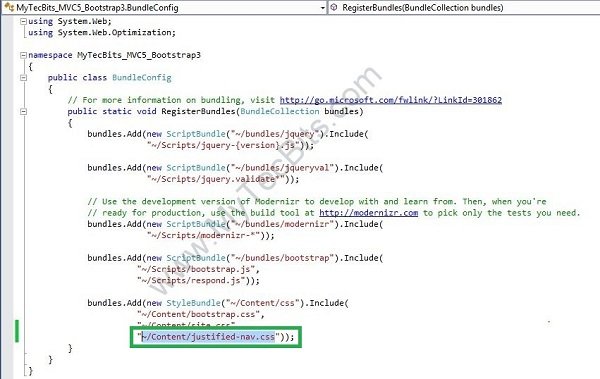This screenshot has height=379, width=600.
Task: Collapse the BundleConfig class block
Action: (23, 78)
